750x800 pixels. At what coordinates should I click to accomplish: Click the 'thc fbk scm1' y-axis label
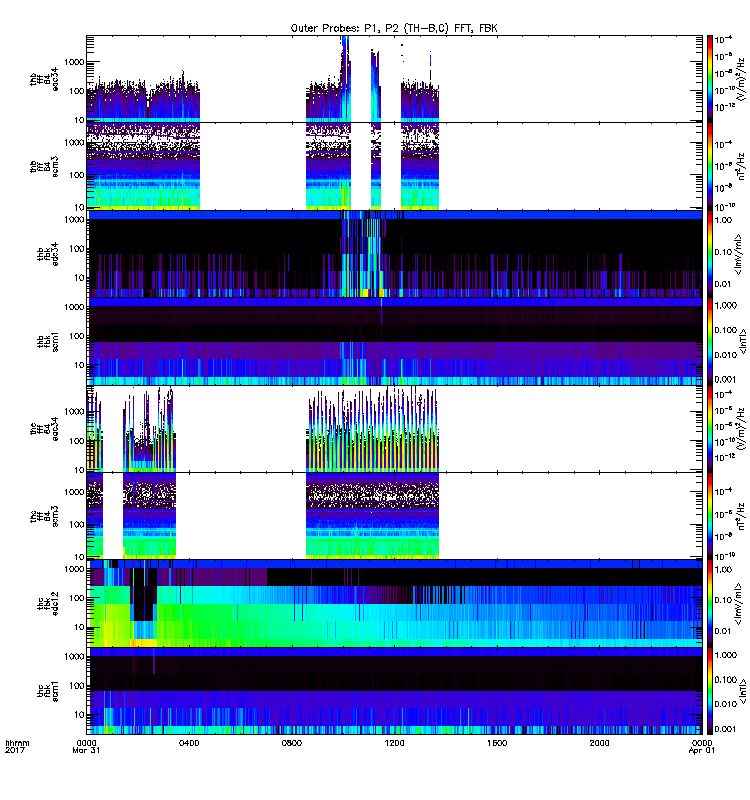point(48,691)
